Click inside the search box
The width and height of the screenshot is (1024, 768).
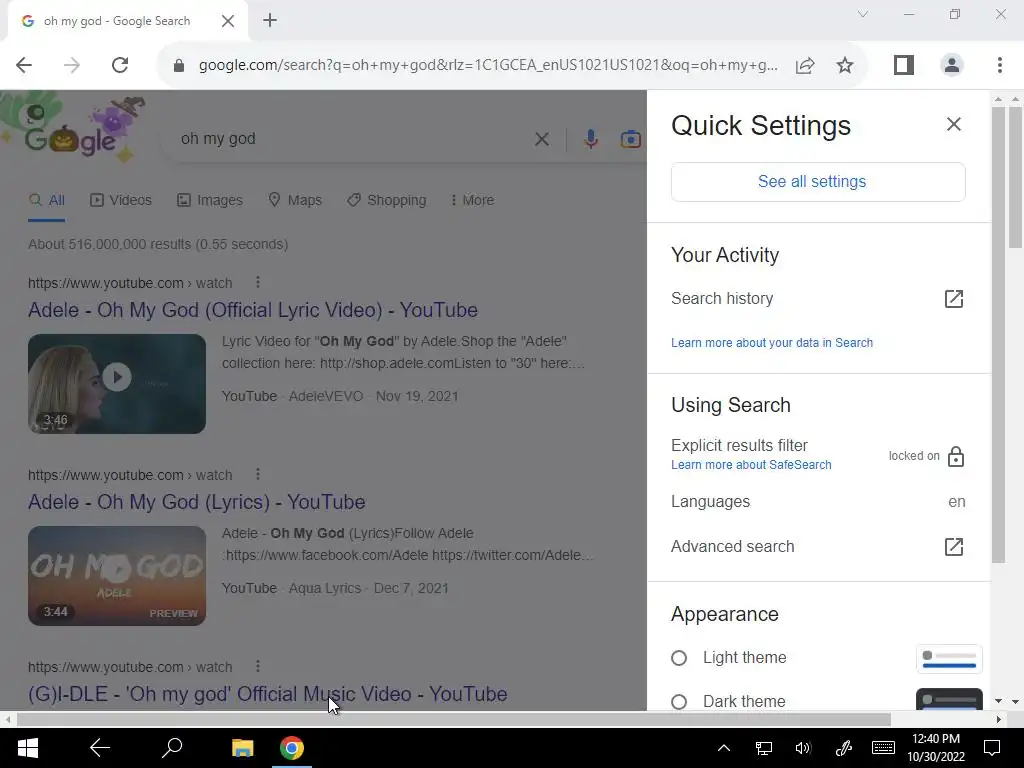[353, 138]
